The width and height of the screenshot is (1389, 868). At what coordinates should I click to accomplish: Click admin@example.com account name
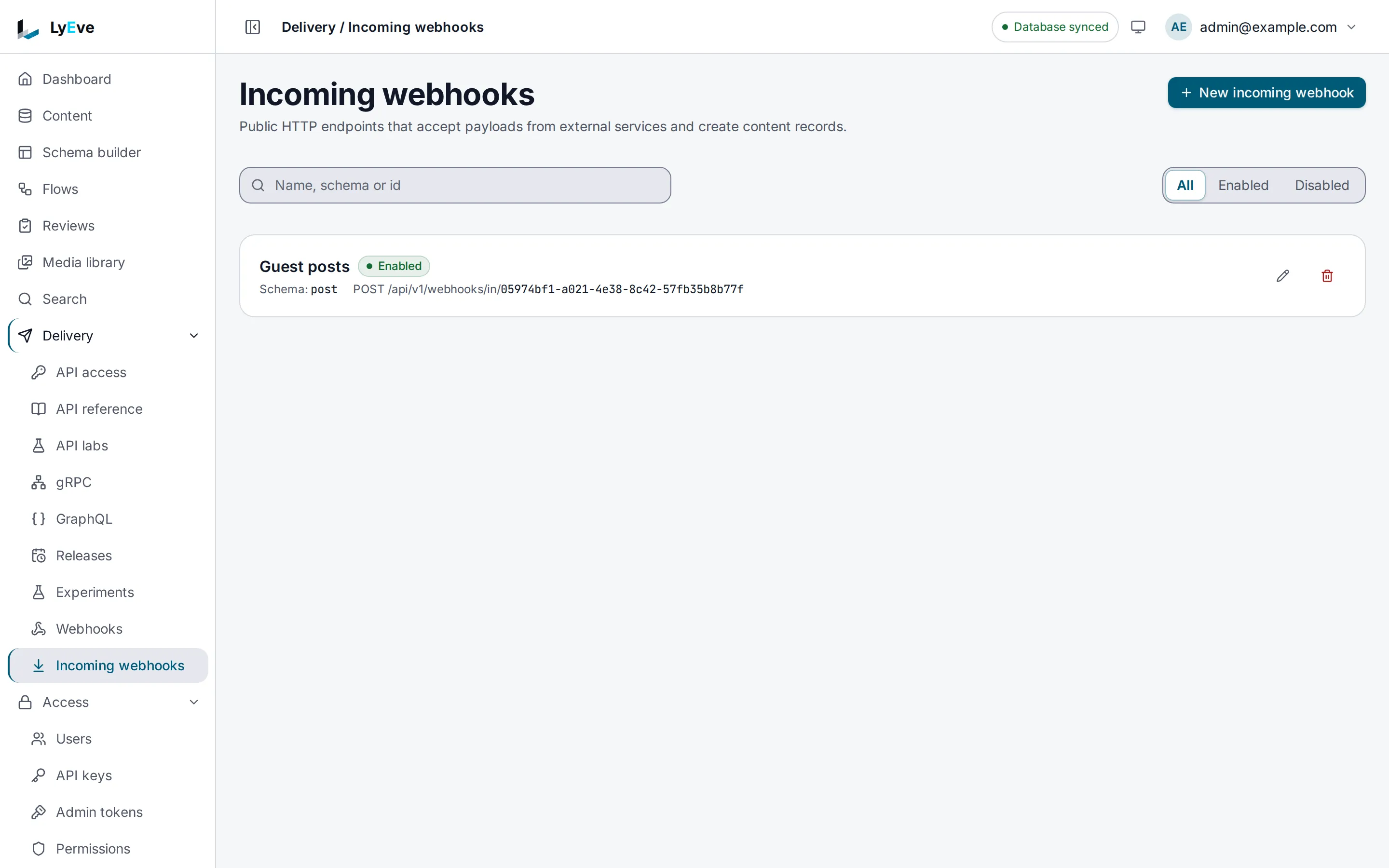coord(1268,27)
